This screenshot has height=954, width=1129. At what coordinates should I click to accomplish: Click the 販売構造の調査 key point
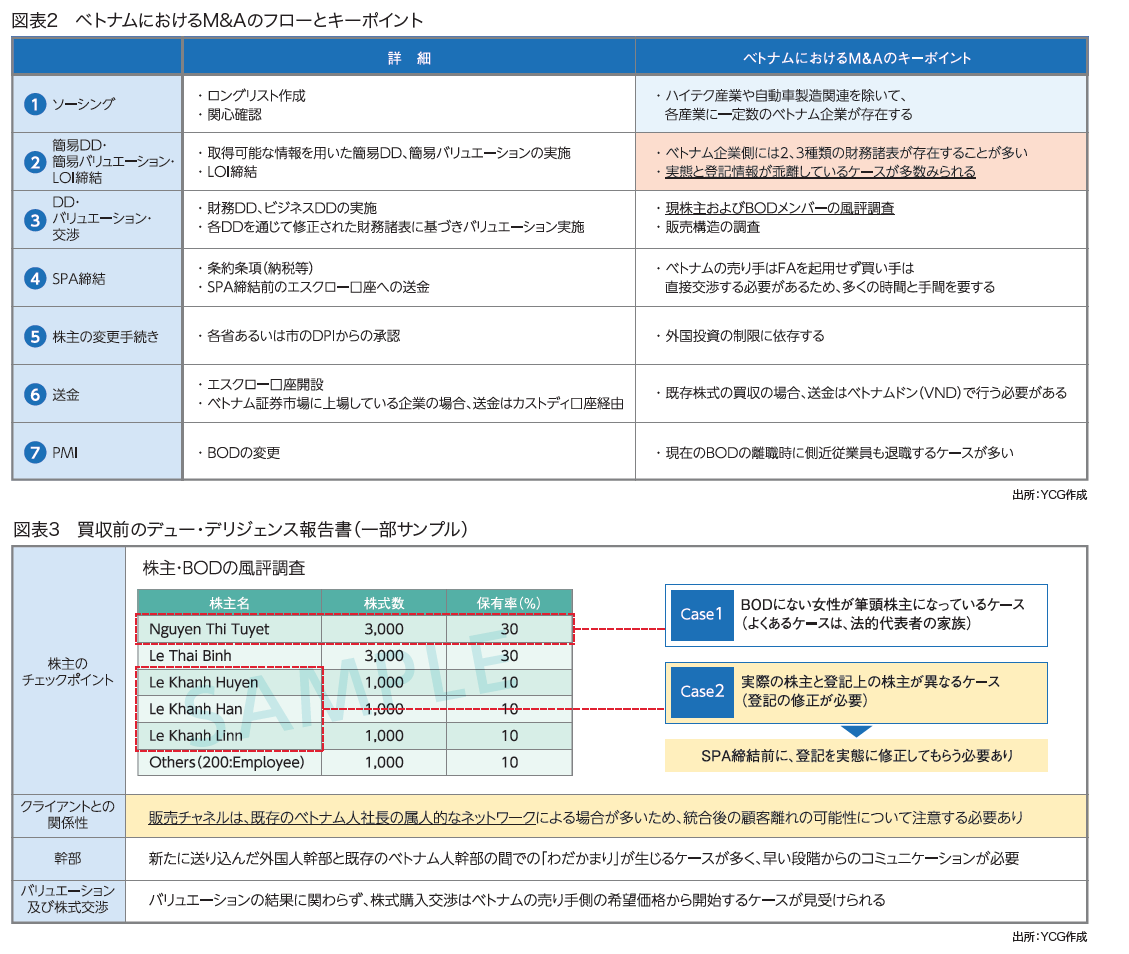point(707,227)
